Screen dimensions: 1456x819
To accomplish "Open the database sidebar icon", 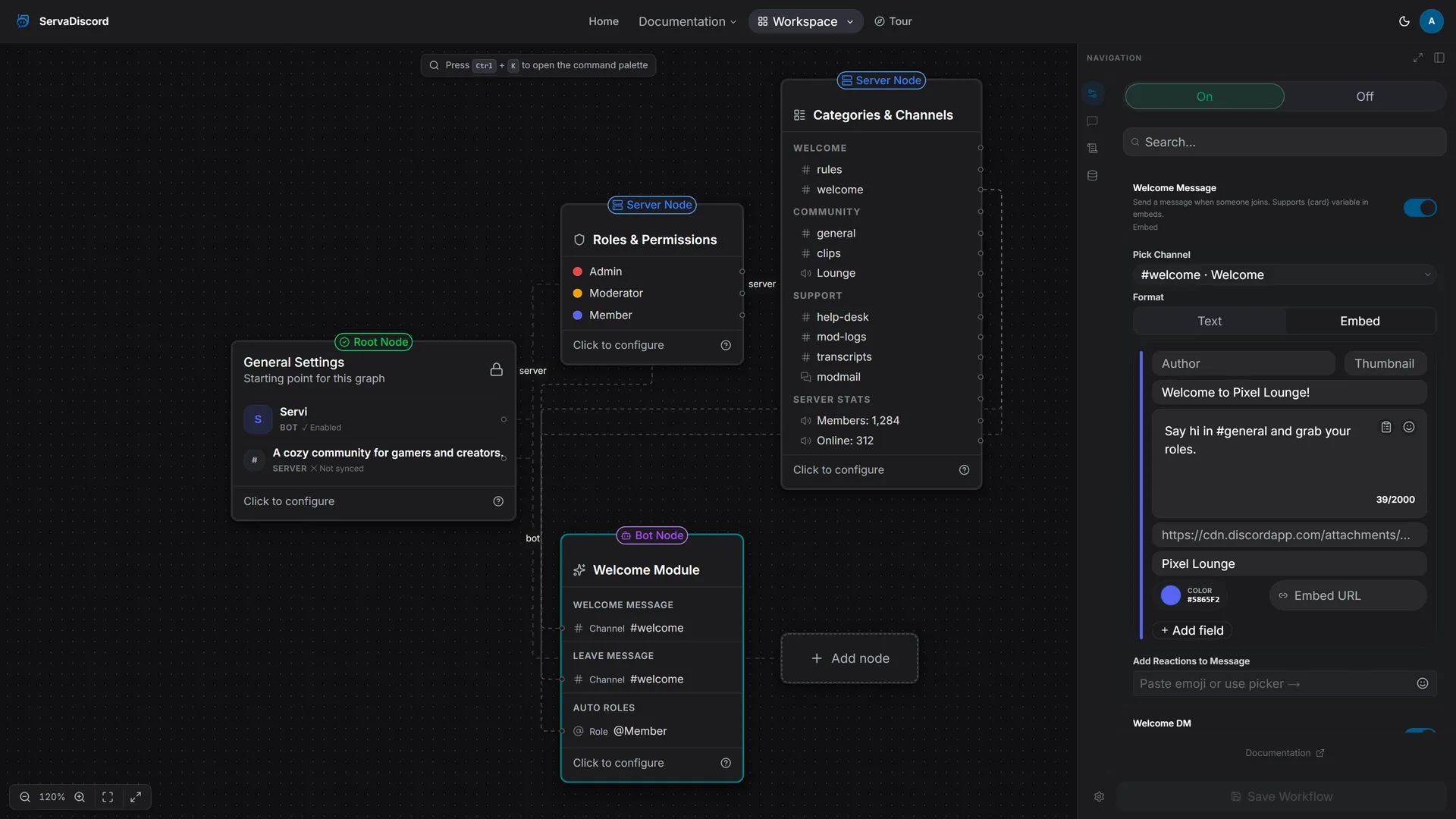I will [x=1092, y=176].
